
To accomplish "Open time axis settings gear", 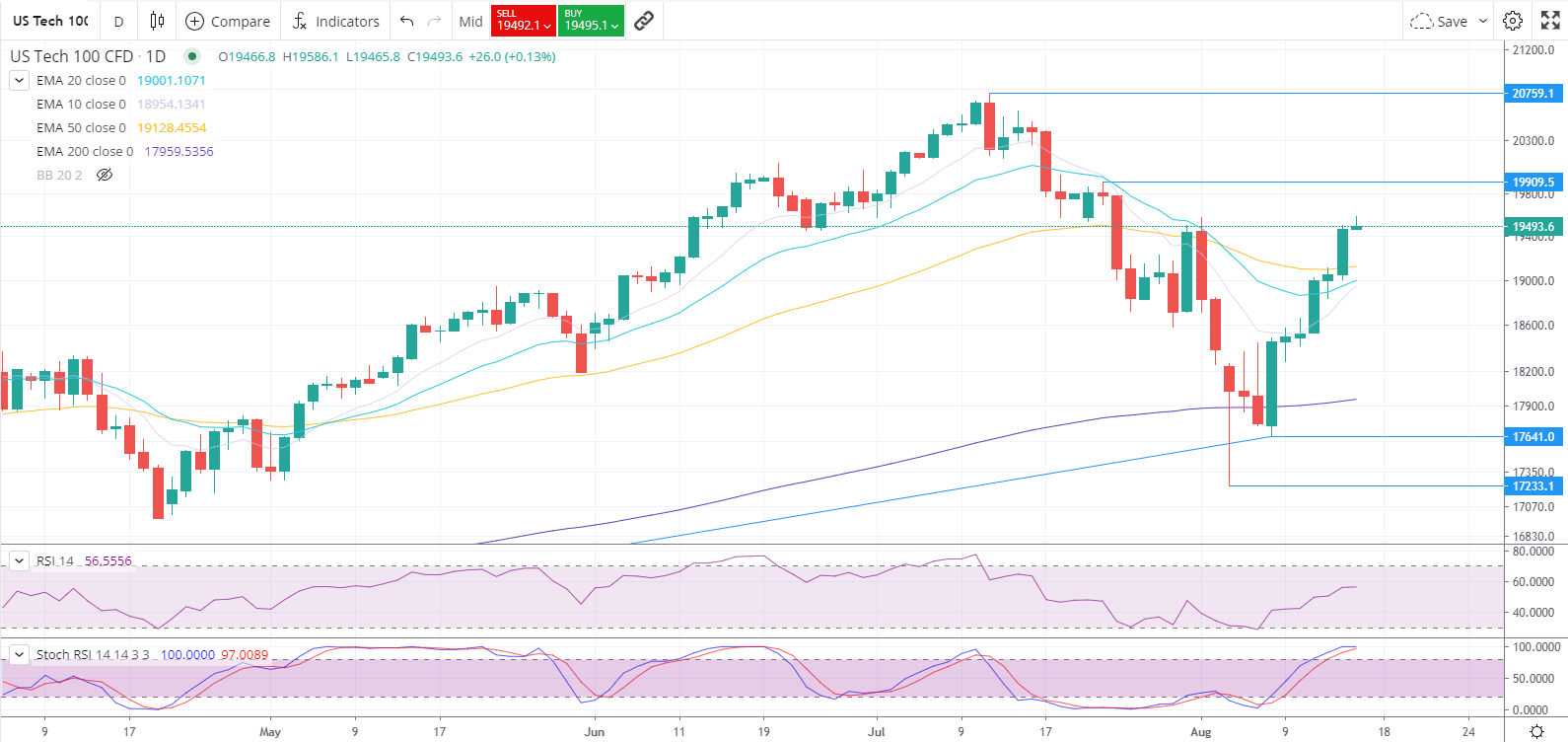I will (x=1536, y=731).
